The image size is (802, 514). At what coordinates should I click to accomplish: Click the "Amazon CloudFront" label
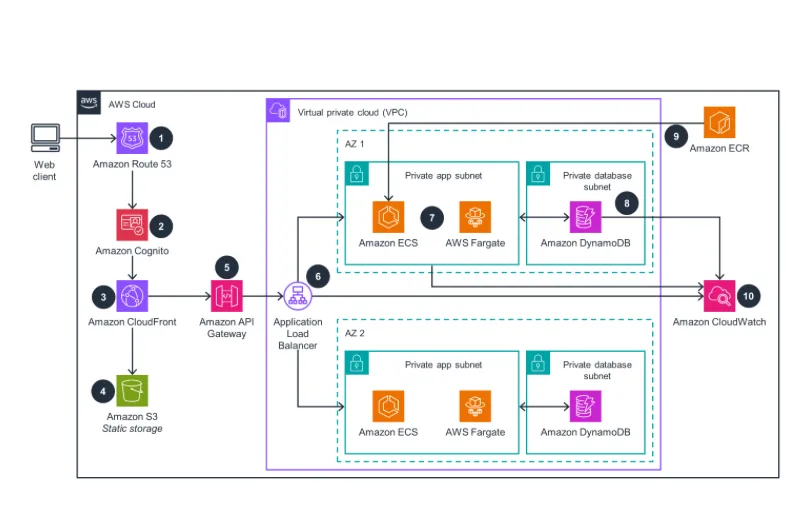(x=132, y=322)
